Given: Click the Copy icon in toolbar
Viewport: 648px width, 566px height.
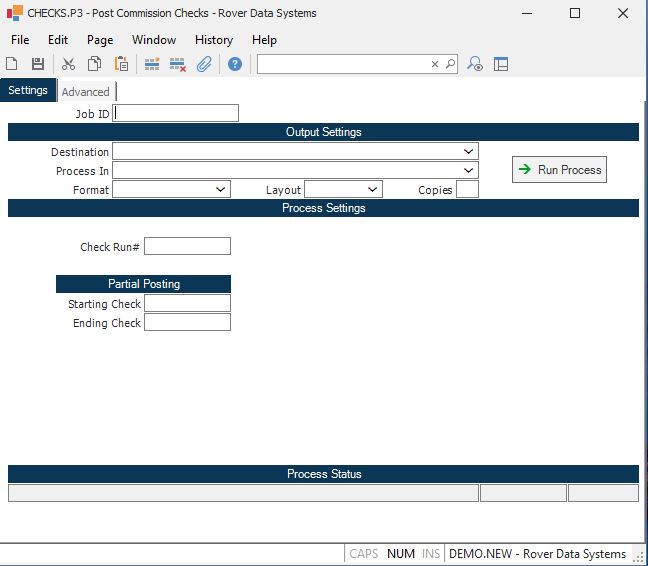Looking at the screenshot, I should click(x=94, y=64).
